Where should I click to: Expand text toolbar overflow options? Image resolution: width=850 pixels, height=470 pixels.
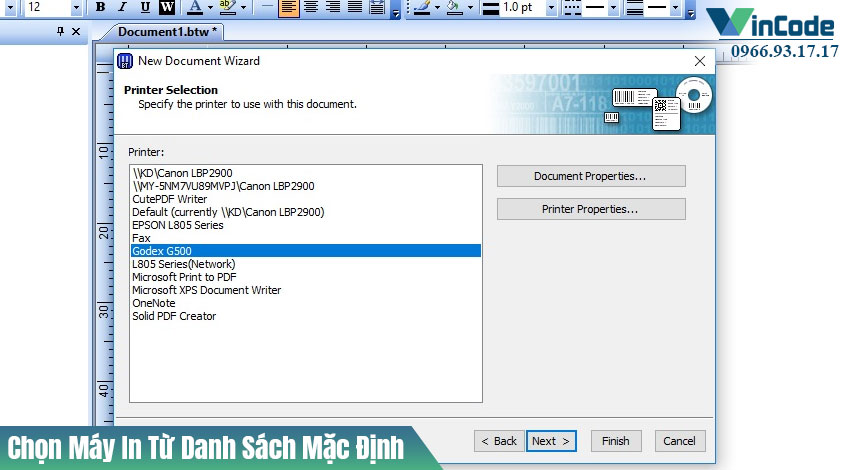[x=396, y=11]
